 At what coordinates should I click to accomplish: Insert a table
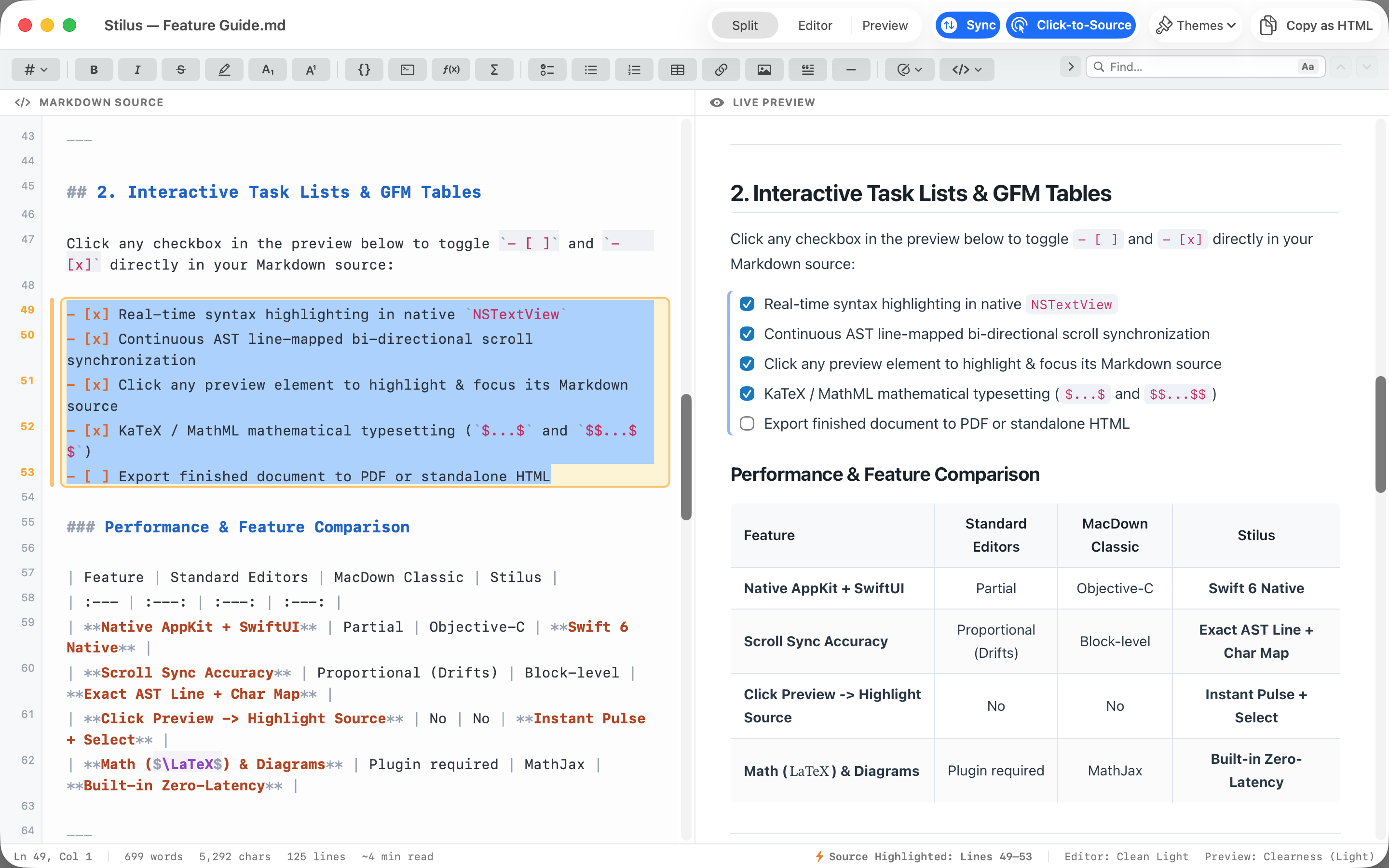pos(677,69)
